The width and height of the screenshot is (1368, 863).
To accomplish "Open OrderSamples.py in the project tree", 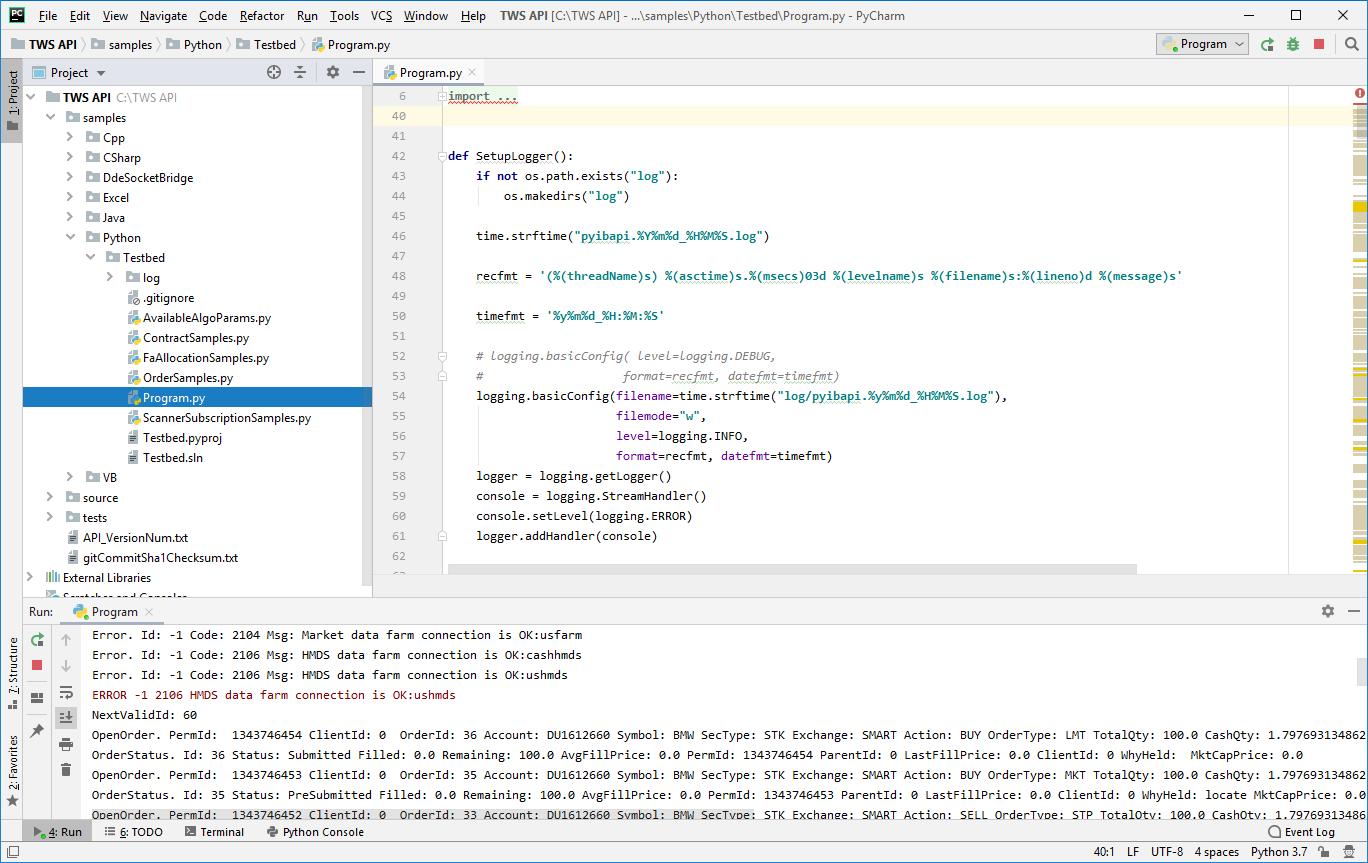I will 187,378.
